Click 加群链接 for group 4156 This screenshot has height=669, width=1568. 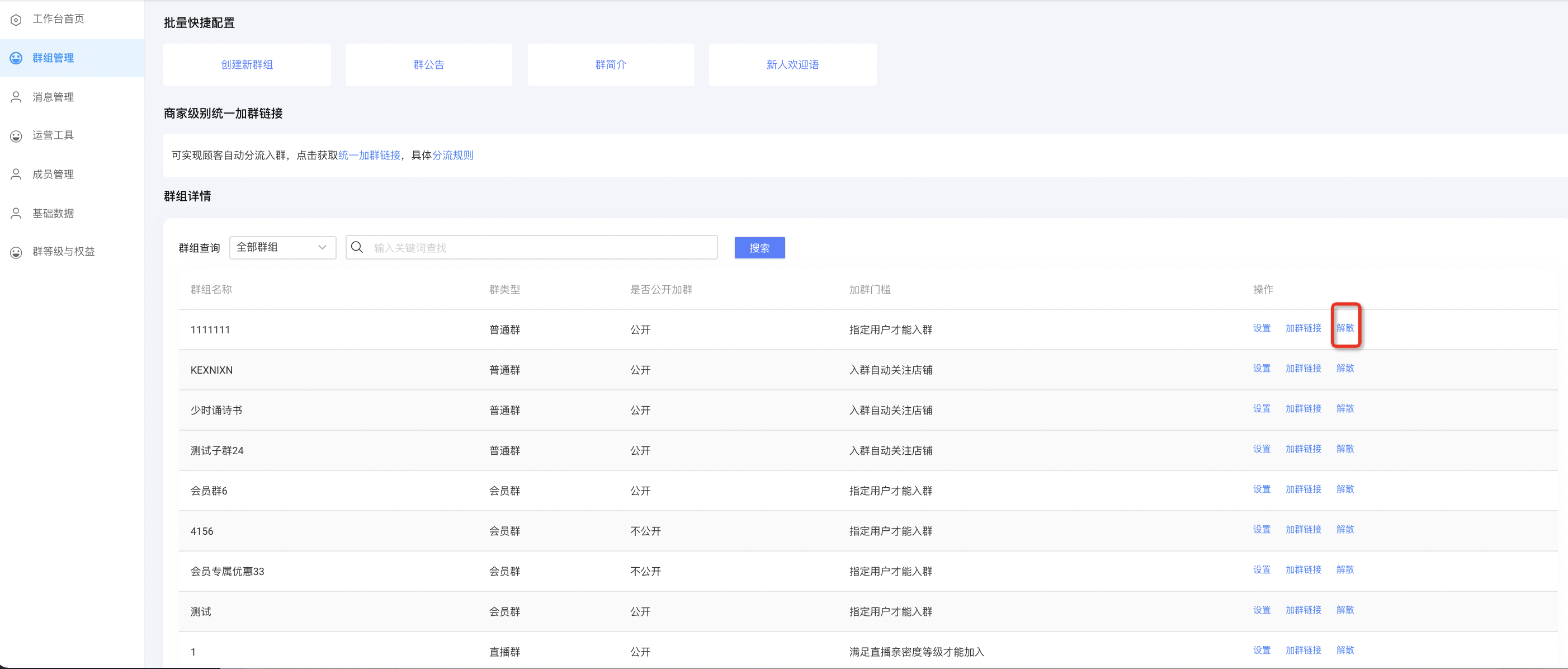(x=1303, y=530)
